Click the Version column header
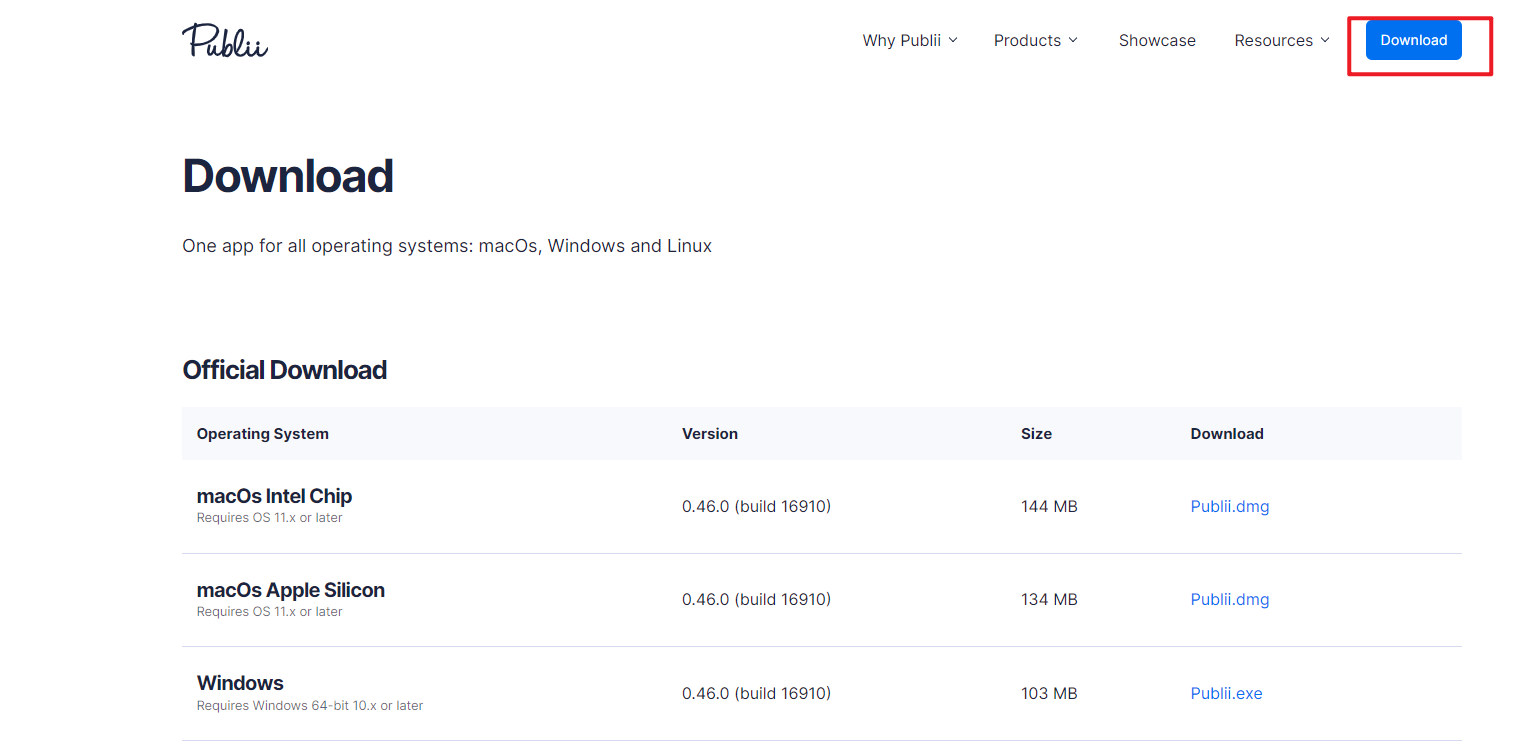This screenshot has width=1538, height=754. [709, 434]
